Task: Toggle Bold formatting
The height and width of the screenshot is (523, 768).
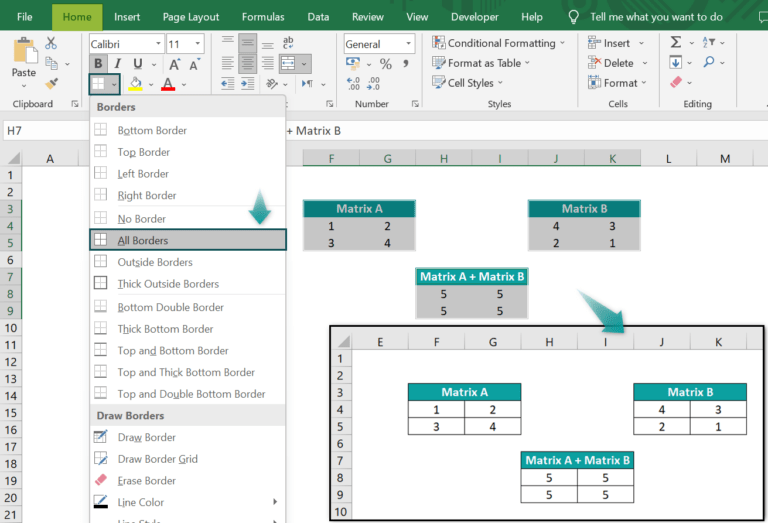Action: [98, 64]
